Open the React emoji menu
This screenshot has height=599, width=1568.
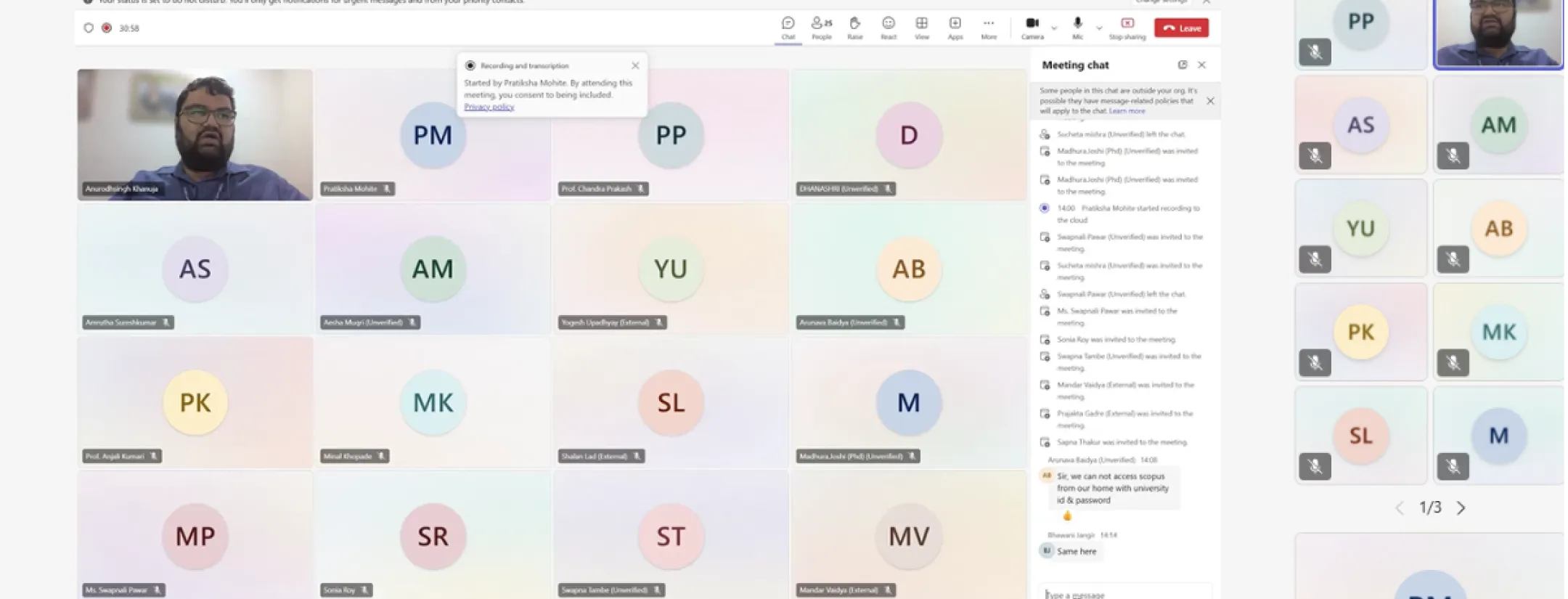[x=889, y=28]
